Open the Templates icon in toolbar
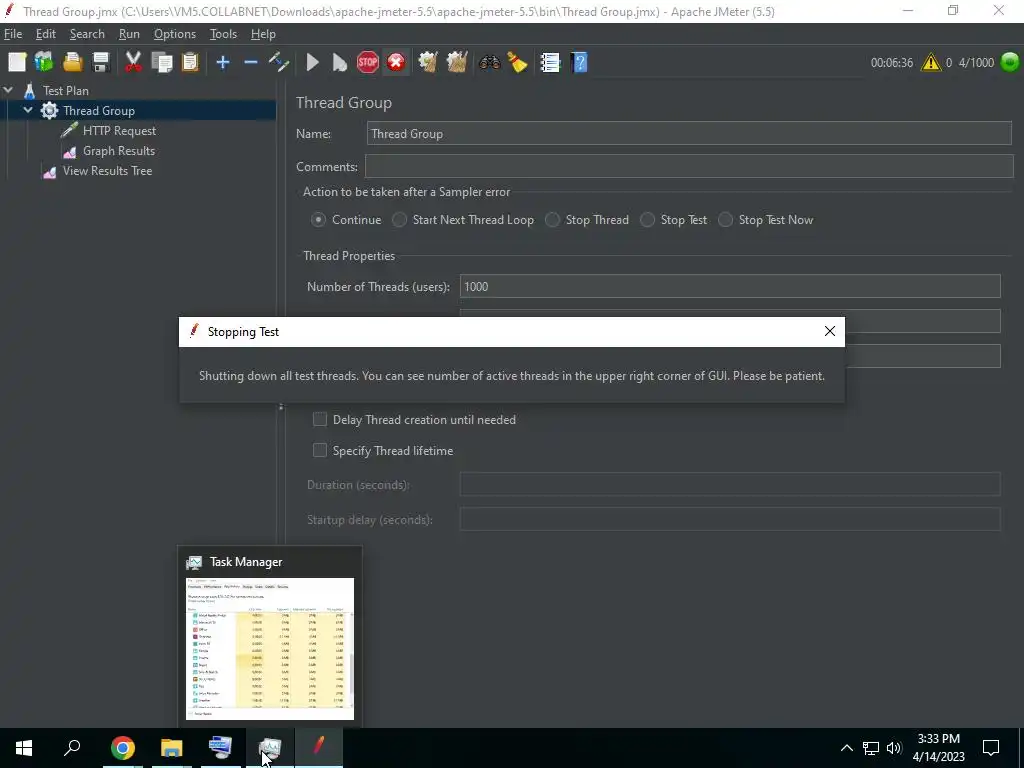The height and width of the screenshot is (768, 1024). (44, 62)
